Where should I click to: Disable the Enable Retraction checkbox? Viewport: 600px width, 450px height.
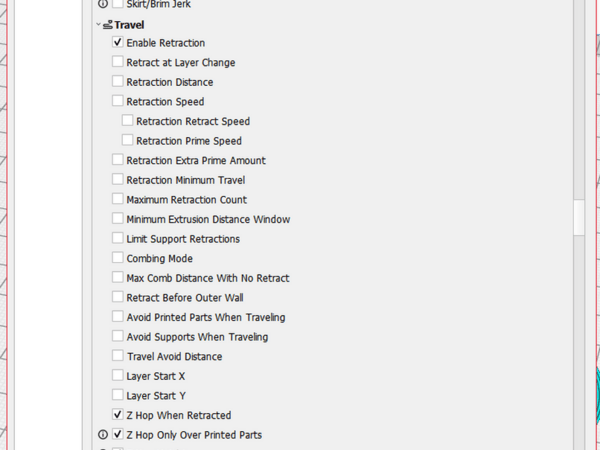[x=118, y=43]
